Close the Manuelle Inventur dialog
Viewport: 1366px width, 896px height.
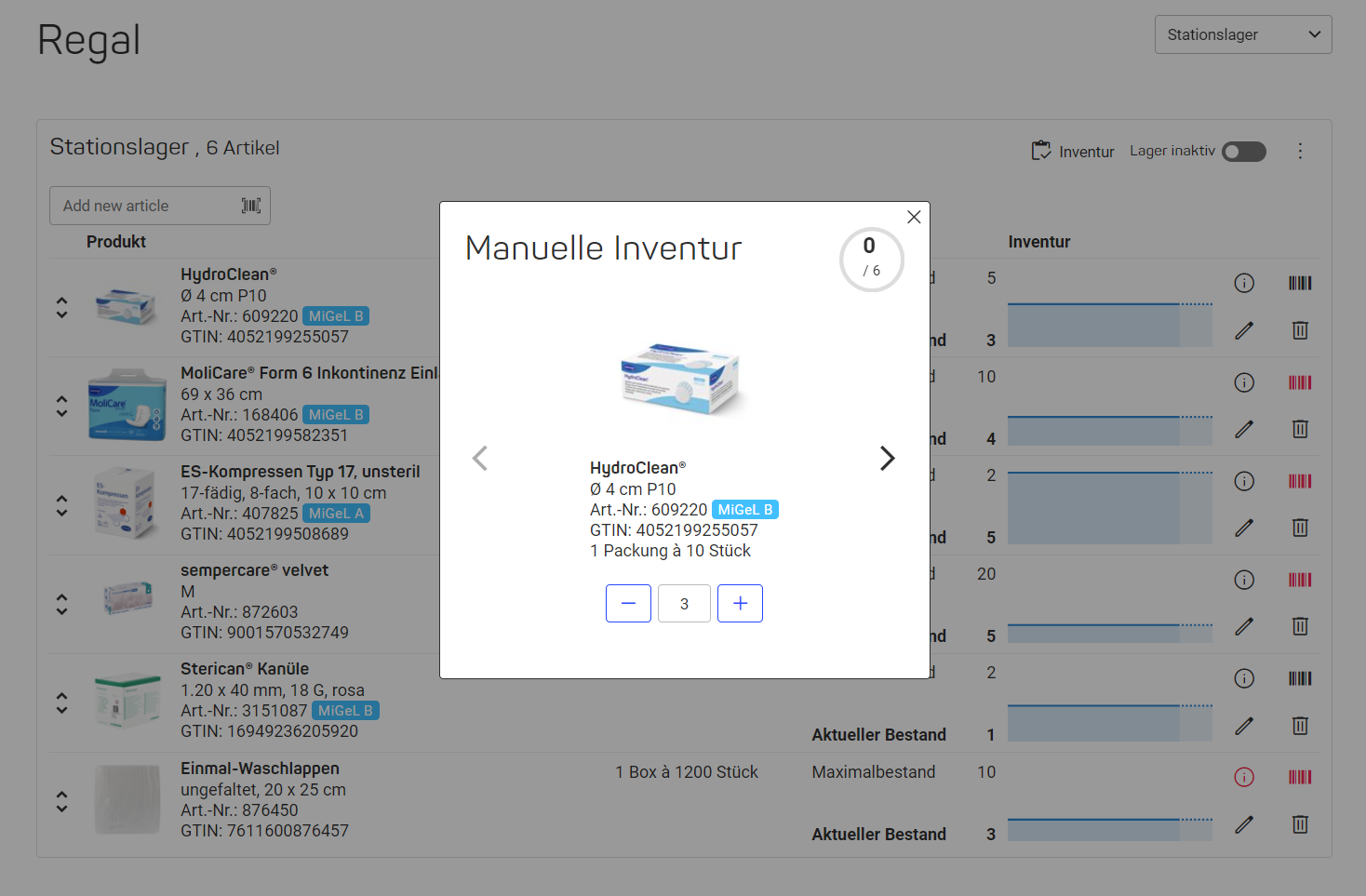[x=914, y=217]
